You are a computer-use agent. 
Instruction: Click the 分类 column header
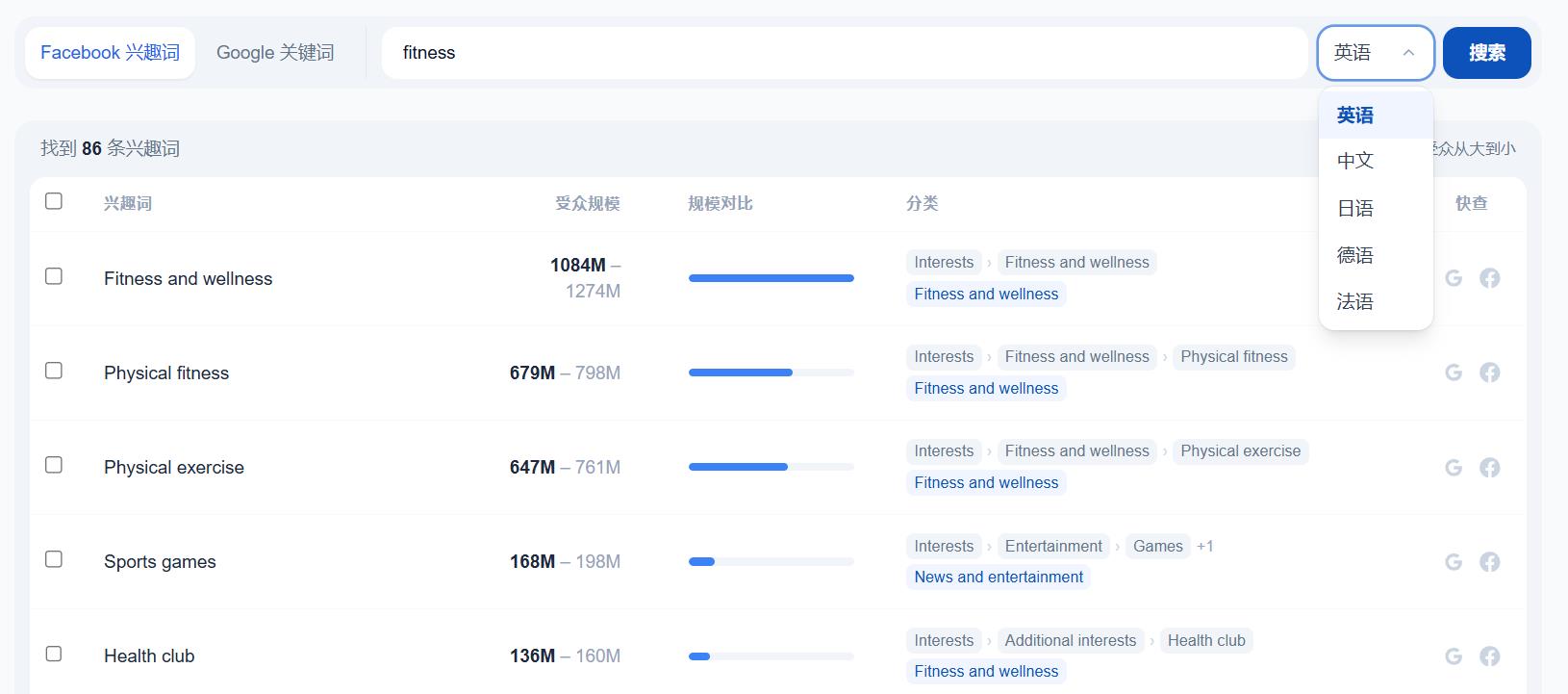click(x=923, y=203)
